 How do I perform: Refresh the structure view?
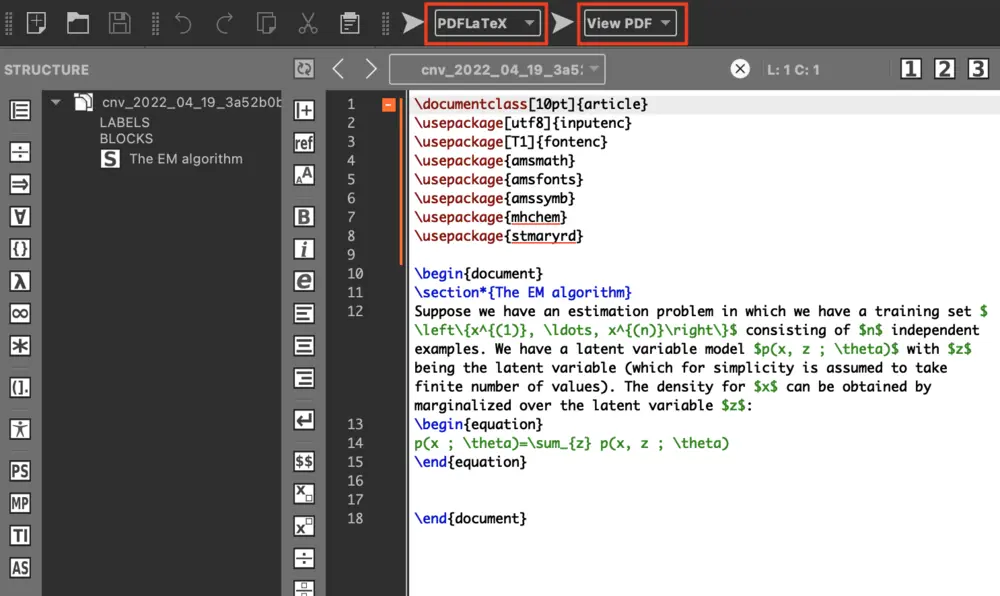pyautogui.click(x=304, y=69)
